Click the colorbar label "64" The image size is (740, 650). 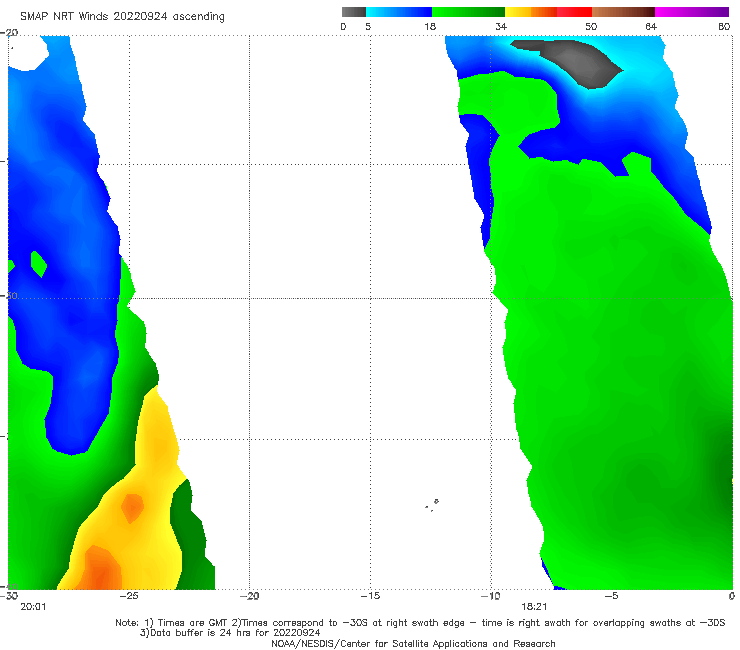pos(651,26)
